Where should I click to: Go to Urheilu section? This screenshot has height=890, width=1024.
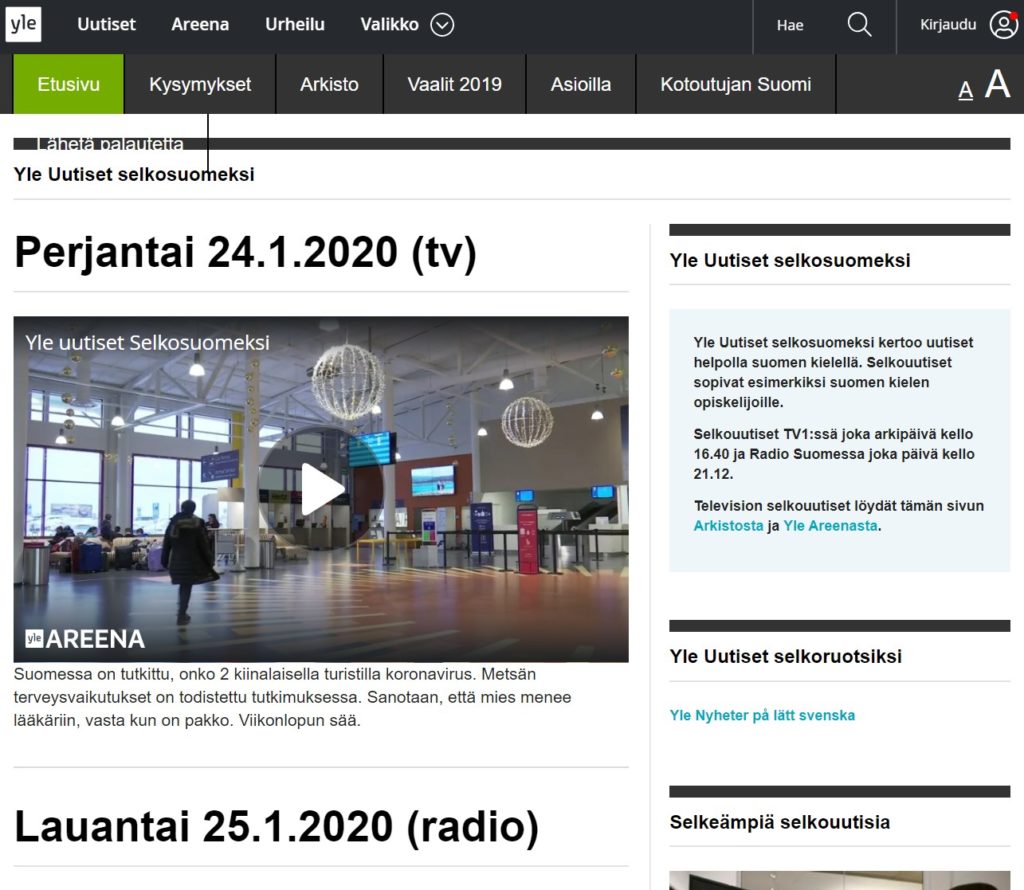pos(295,25)
